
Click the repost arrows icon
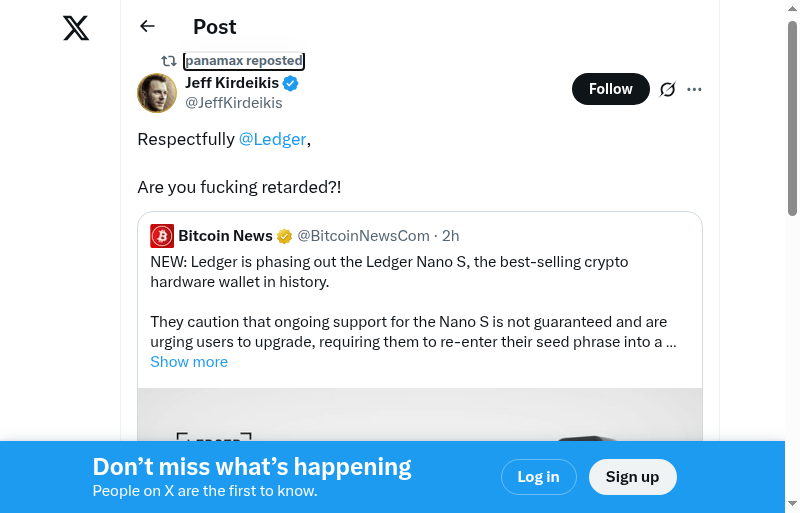pyautogui.click(x=169, y=61)
